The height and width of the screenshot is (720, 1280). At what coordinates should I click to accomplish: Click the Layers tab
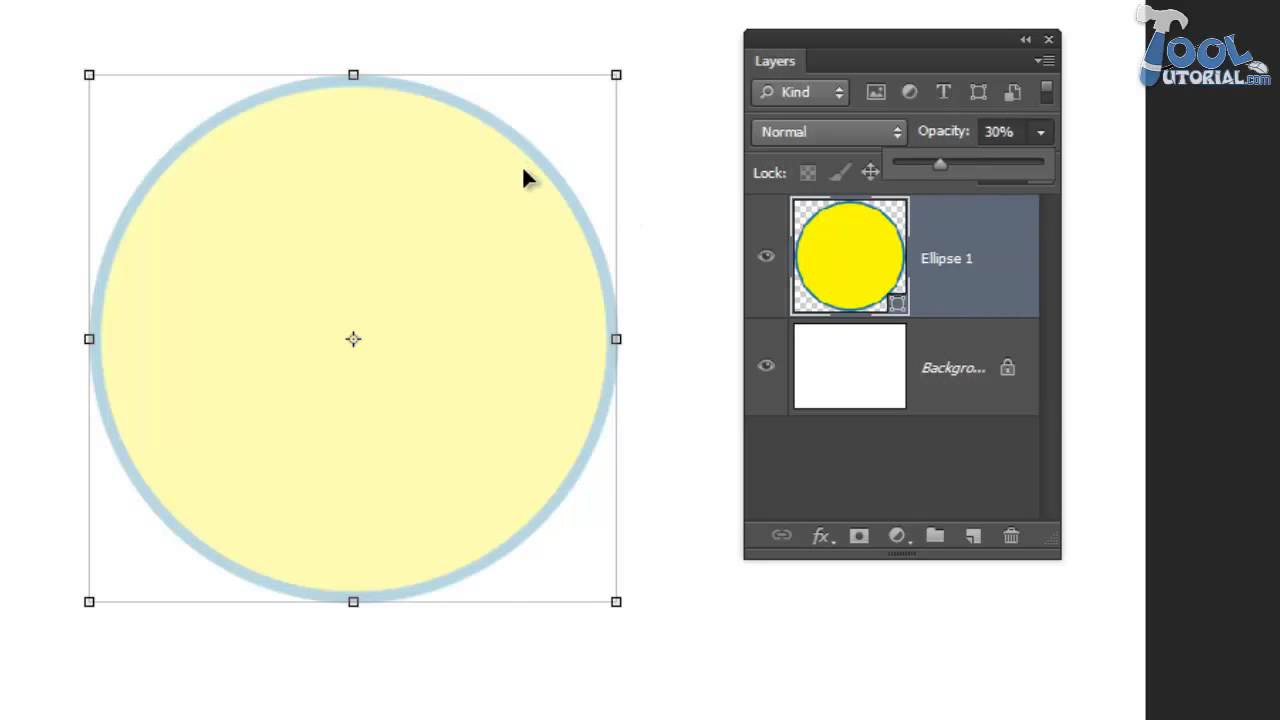[775, 61]
